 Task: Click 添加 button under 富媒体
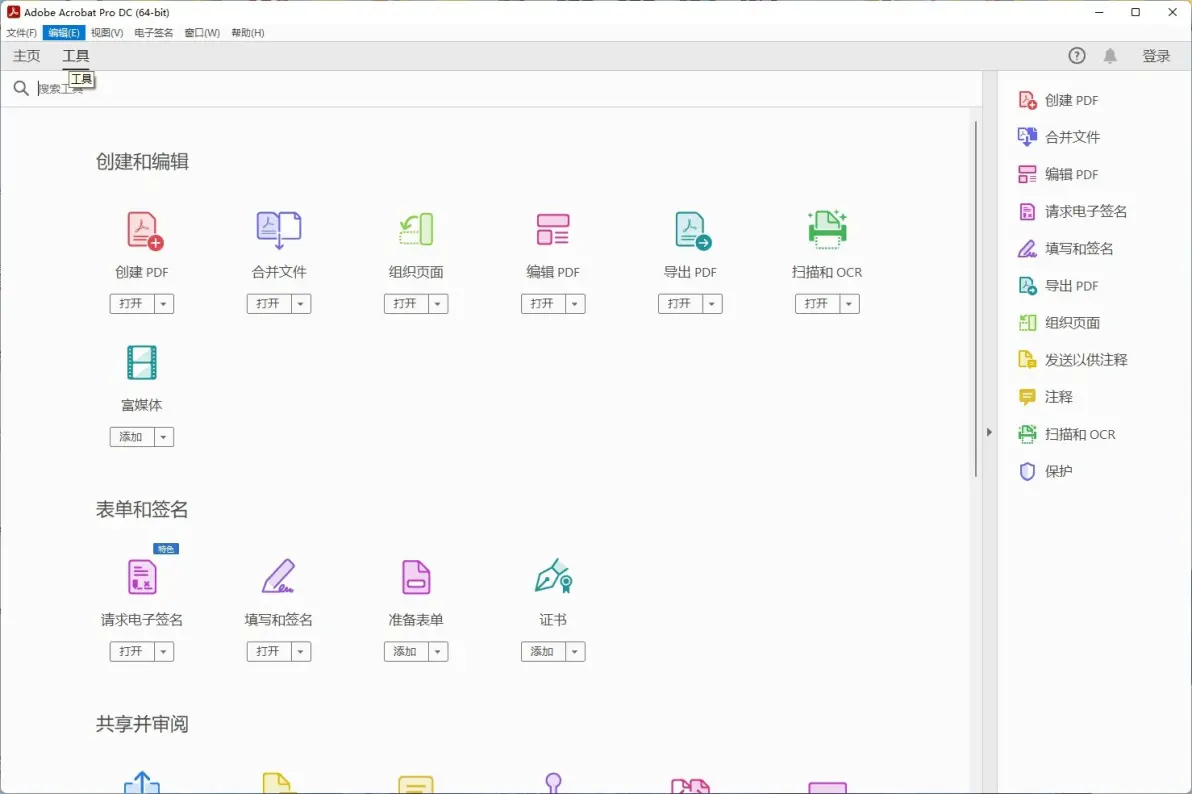(x=132, y=437)
